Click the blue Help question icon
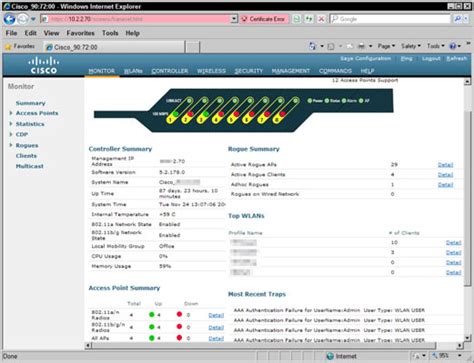474x363 pixels. pyautogui.click(x=453, y=46)
